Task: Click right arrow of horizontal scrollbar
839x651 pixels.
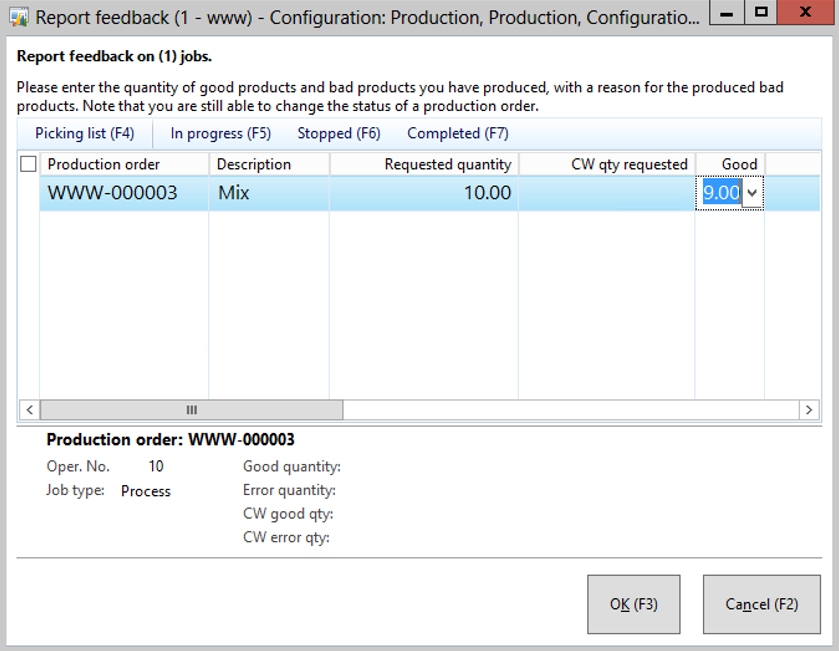Action: pyautogui.click(x=809, y=410)
